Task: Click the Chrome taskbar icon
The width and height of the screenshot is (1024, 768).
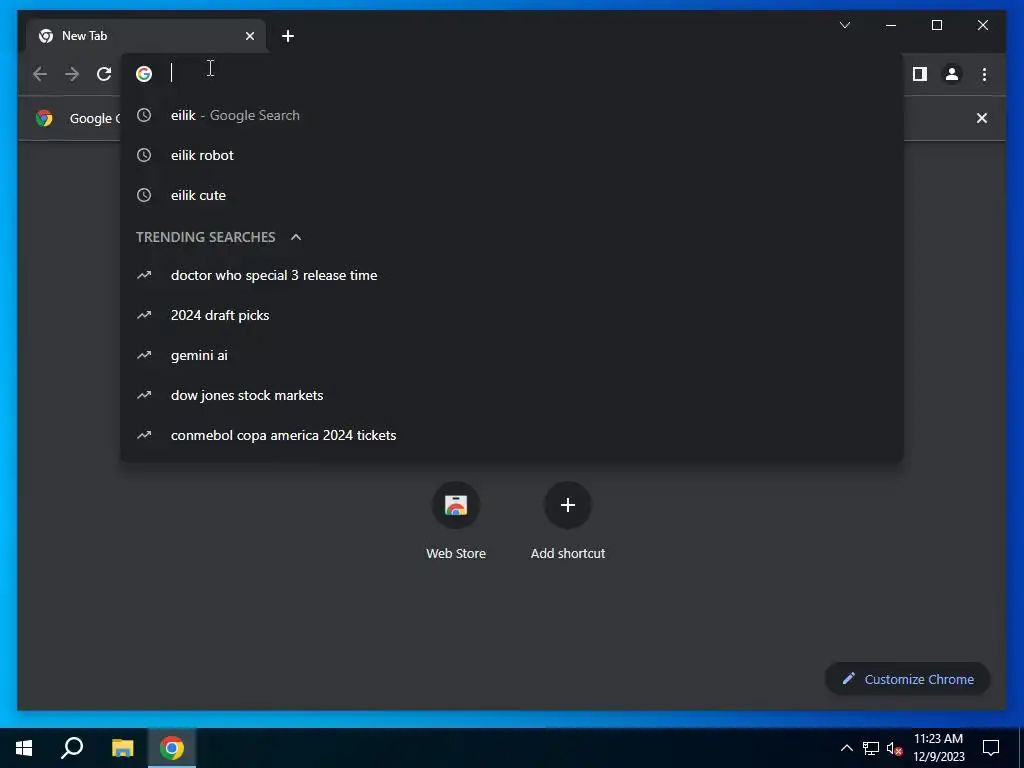Action: (172, 748)
